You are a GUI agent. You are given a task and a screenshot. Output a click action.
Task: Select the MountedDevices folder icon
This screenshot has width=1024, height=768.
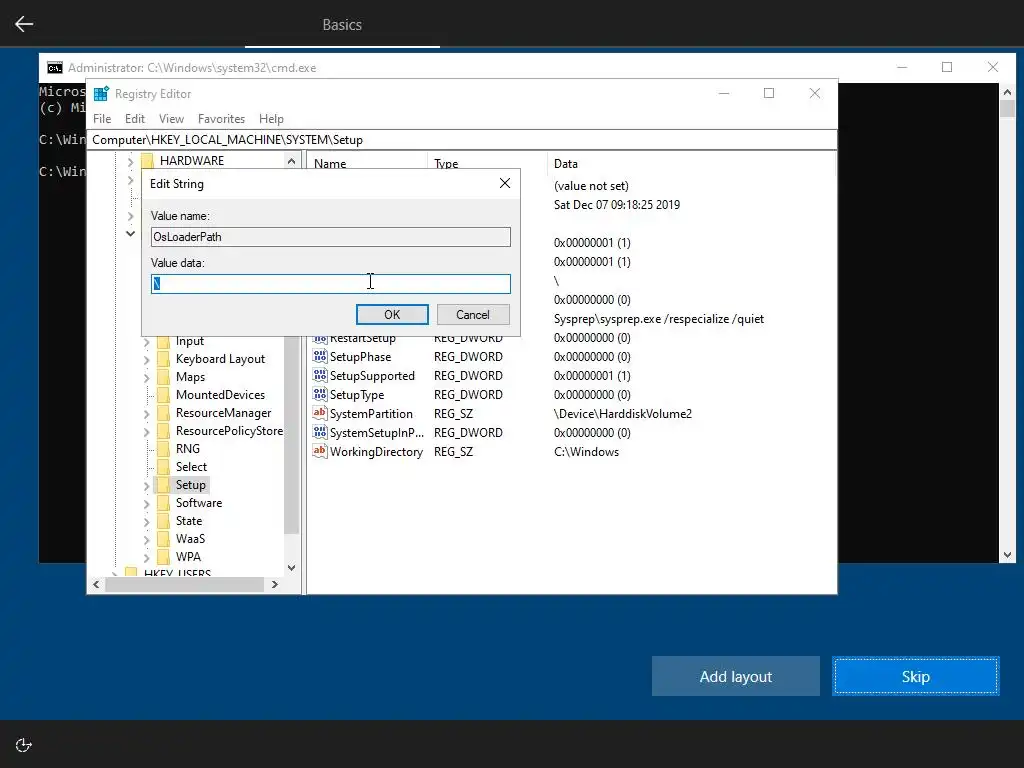163,395
